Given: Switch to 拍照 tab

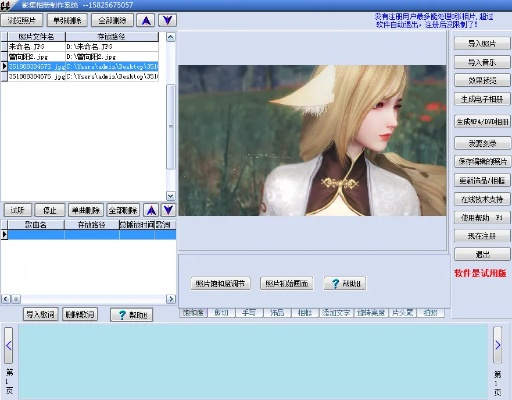Looking at the screenshot, I should (x=430, y=313).
